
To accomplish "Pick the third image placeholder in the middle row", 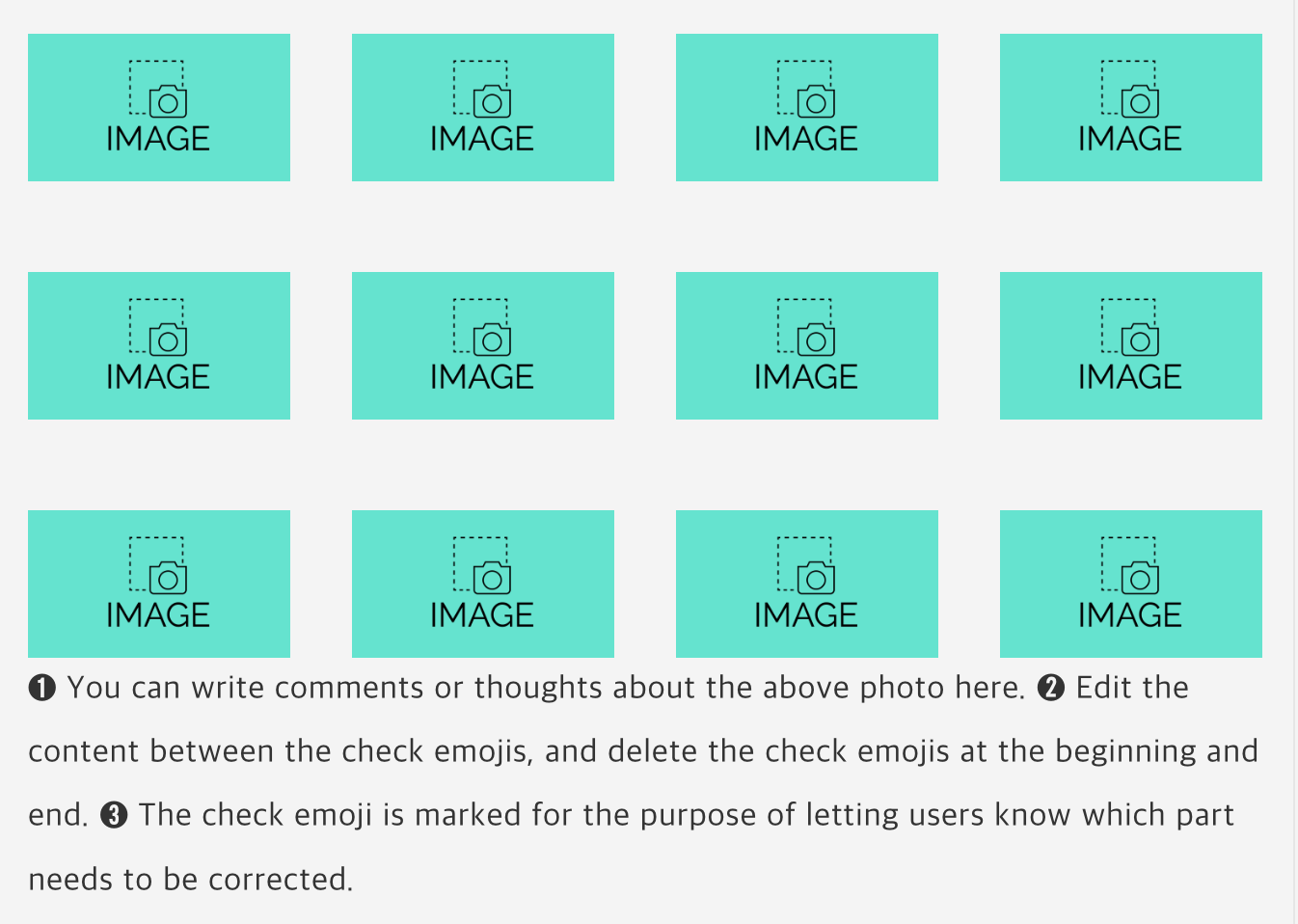I will (807, 345).
